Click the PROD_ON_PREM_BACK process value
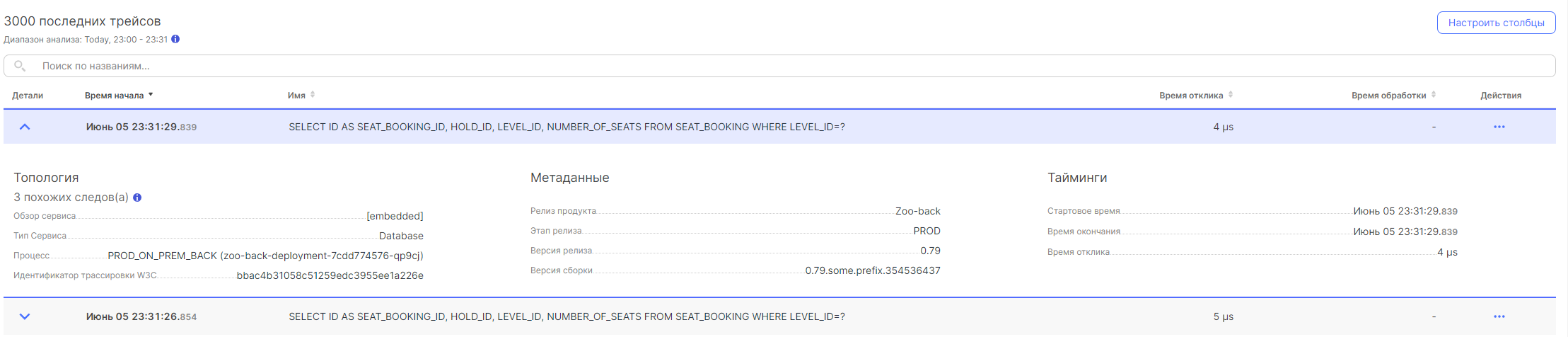 265,256
